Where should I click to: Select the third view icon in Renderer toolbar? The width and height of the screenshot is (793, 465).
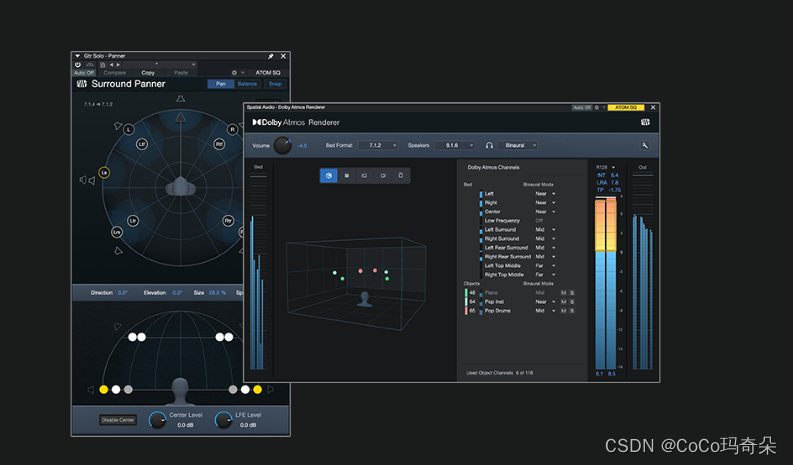364,176
